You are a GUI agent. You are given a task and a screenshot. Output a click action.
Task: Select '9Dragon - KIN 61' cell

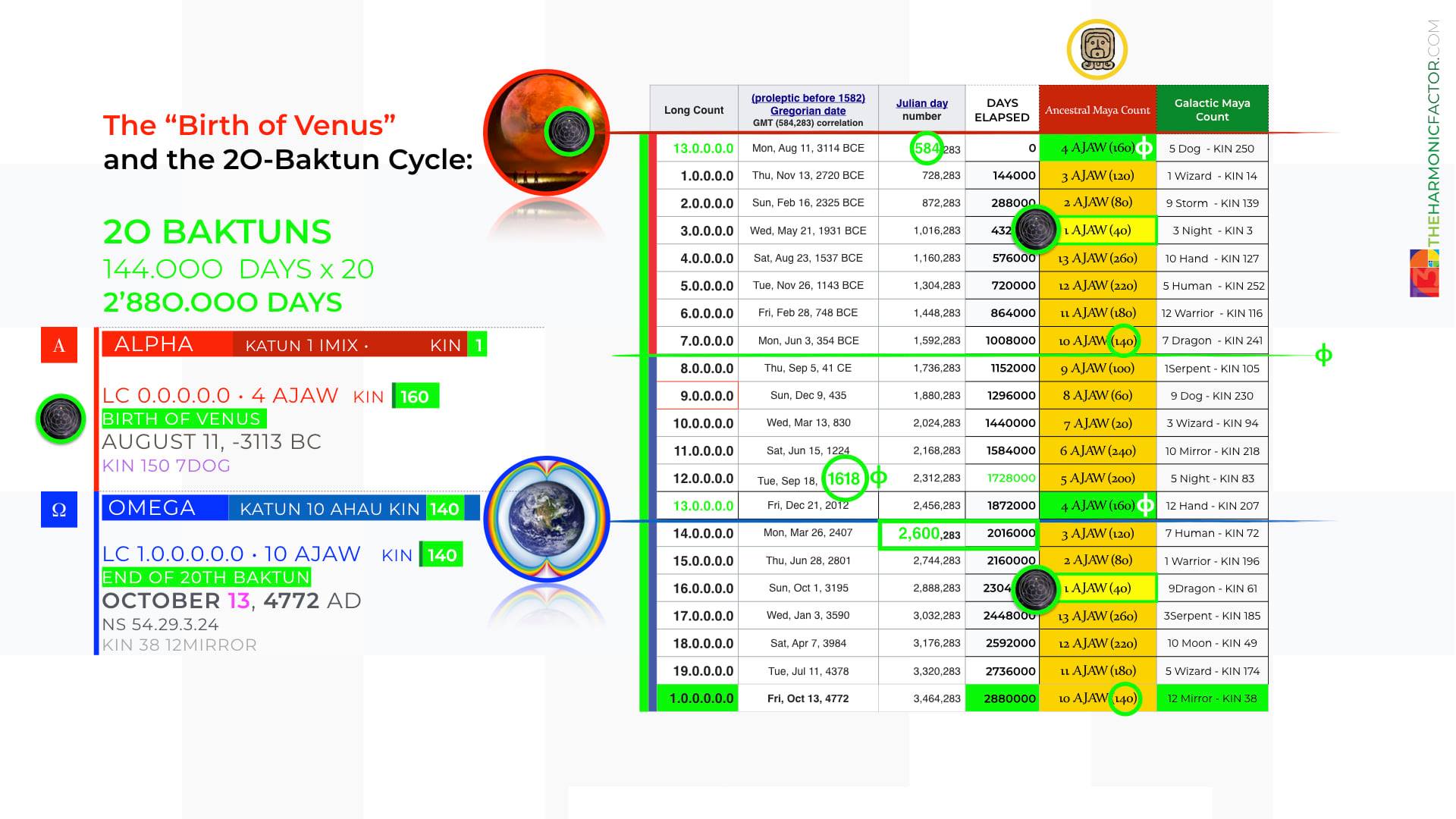(x=1212, y=588)
